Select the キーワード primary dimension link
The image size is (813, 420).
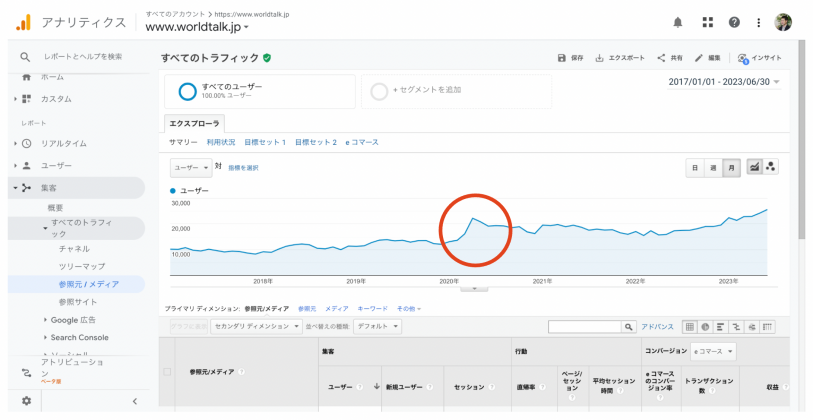(x=372, y=309)
